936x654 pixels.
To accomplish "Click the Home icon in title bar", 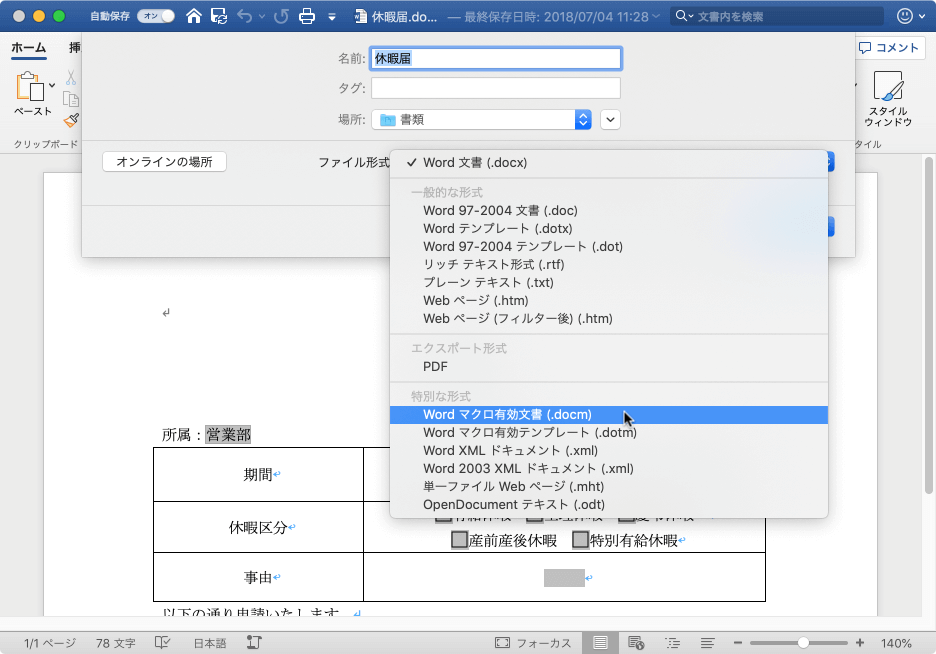I will pyautogui.click(x=193, y=16).
